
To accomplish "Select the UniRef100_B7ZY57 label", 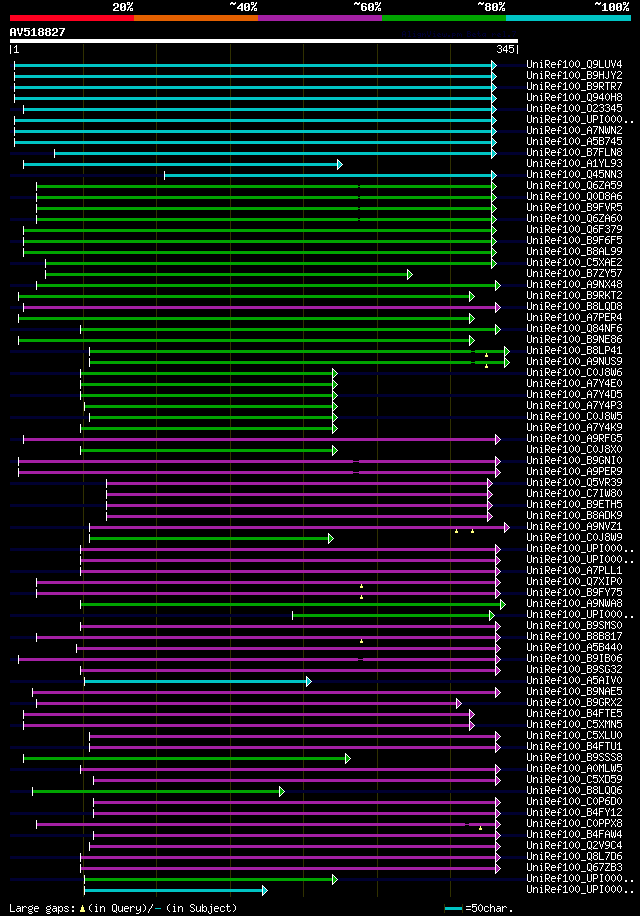I will 574,273.
